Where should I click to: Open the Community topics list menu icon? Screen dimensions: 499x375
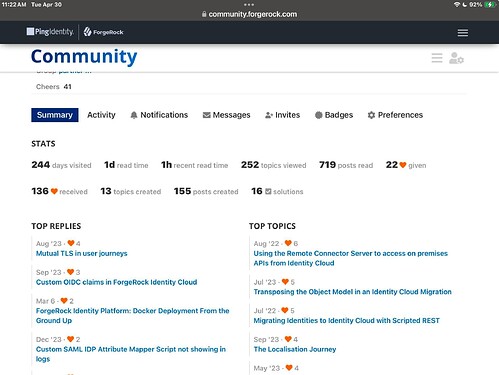(437, 58)
